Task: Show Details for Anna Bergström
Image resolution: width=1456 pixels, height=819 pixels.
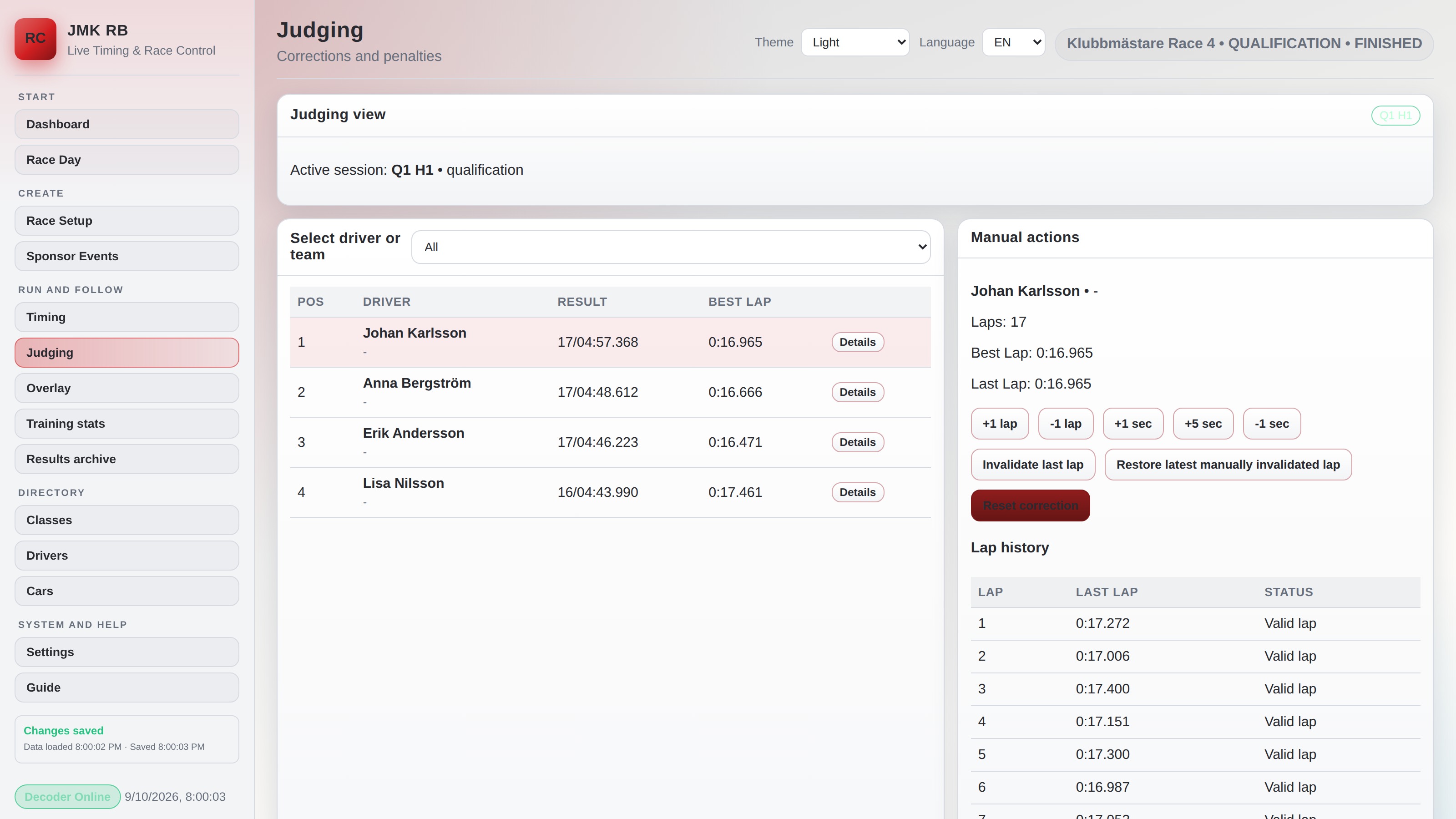Action: coord(857,392)
